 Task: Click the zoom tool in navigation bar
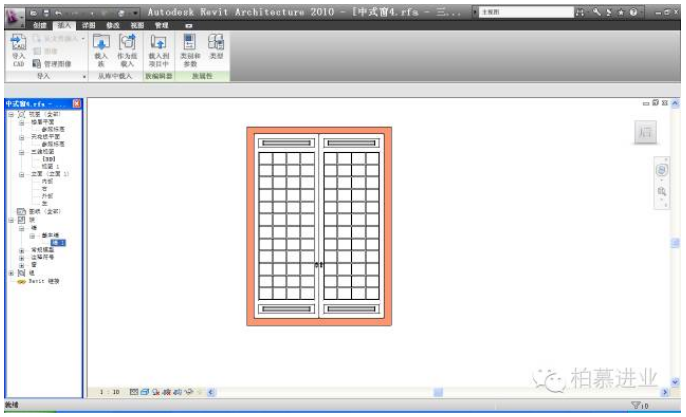662,192
